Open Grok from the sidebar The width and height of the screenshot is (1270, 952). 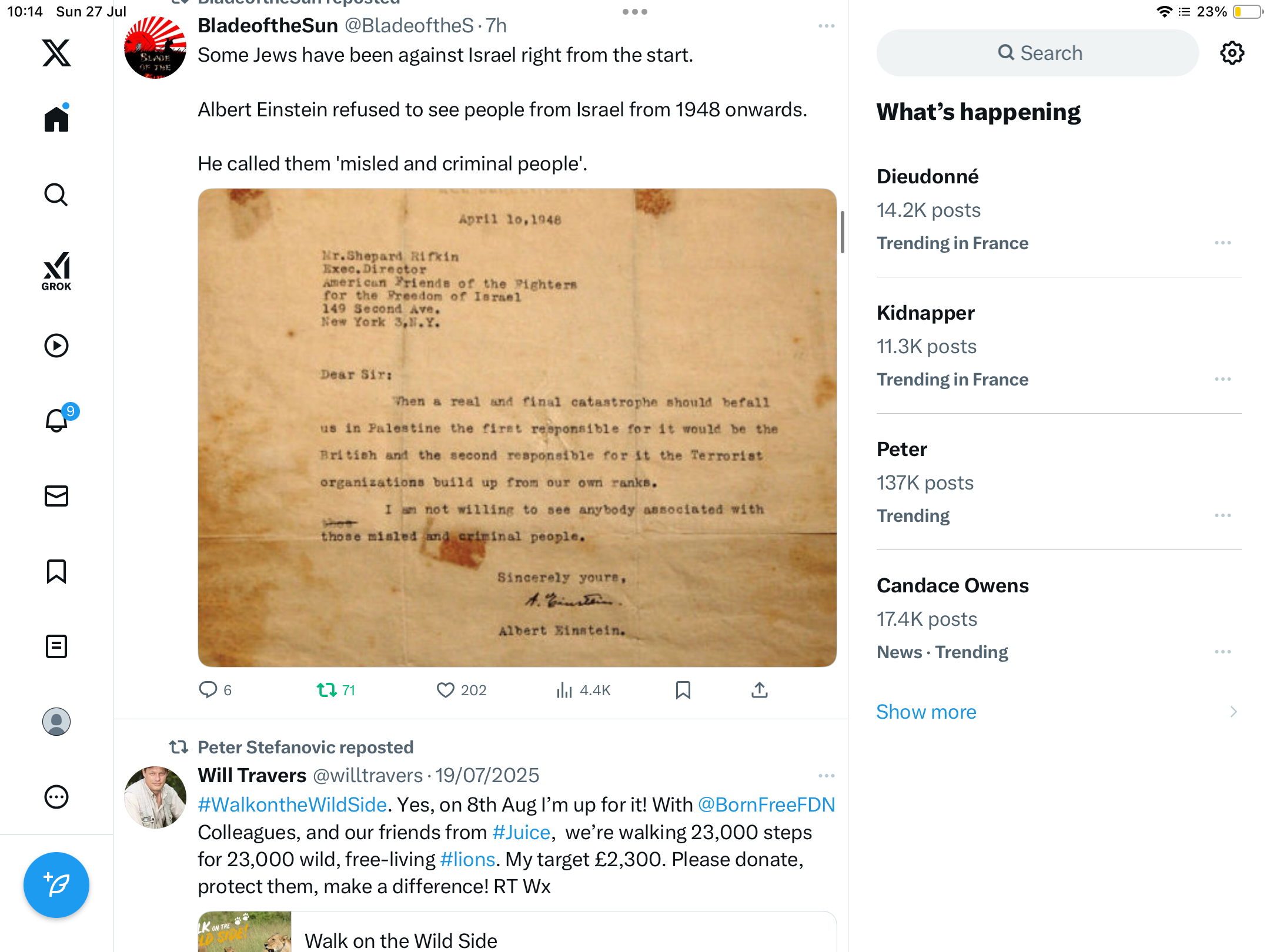(56, 271)
